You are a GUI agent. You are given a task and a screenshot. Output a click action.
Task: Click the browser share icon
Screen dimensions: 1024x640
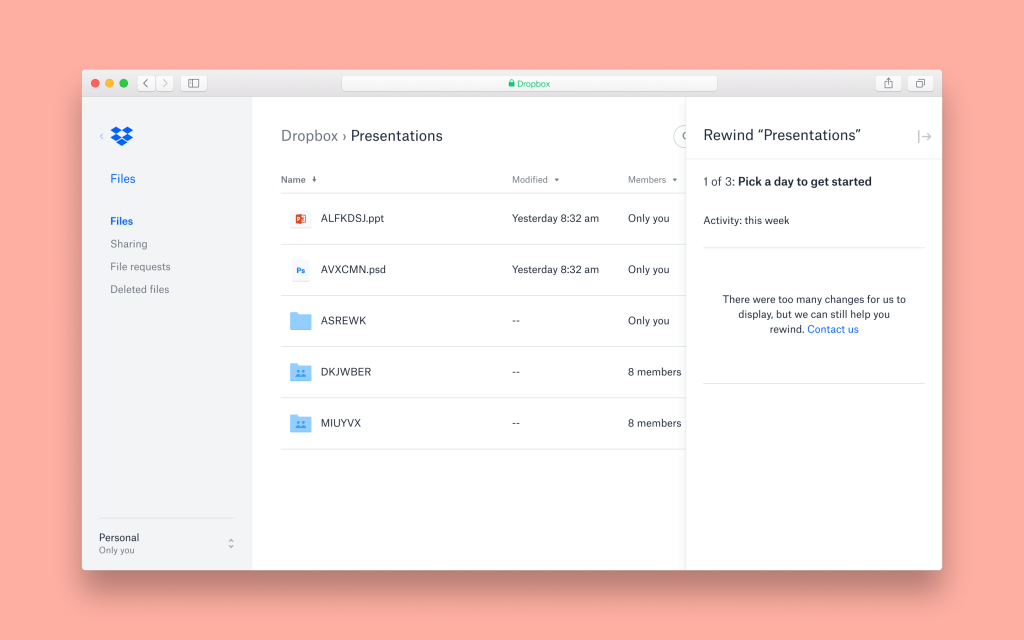coord(888,84)
